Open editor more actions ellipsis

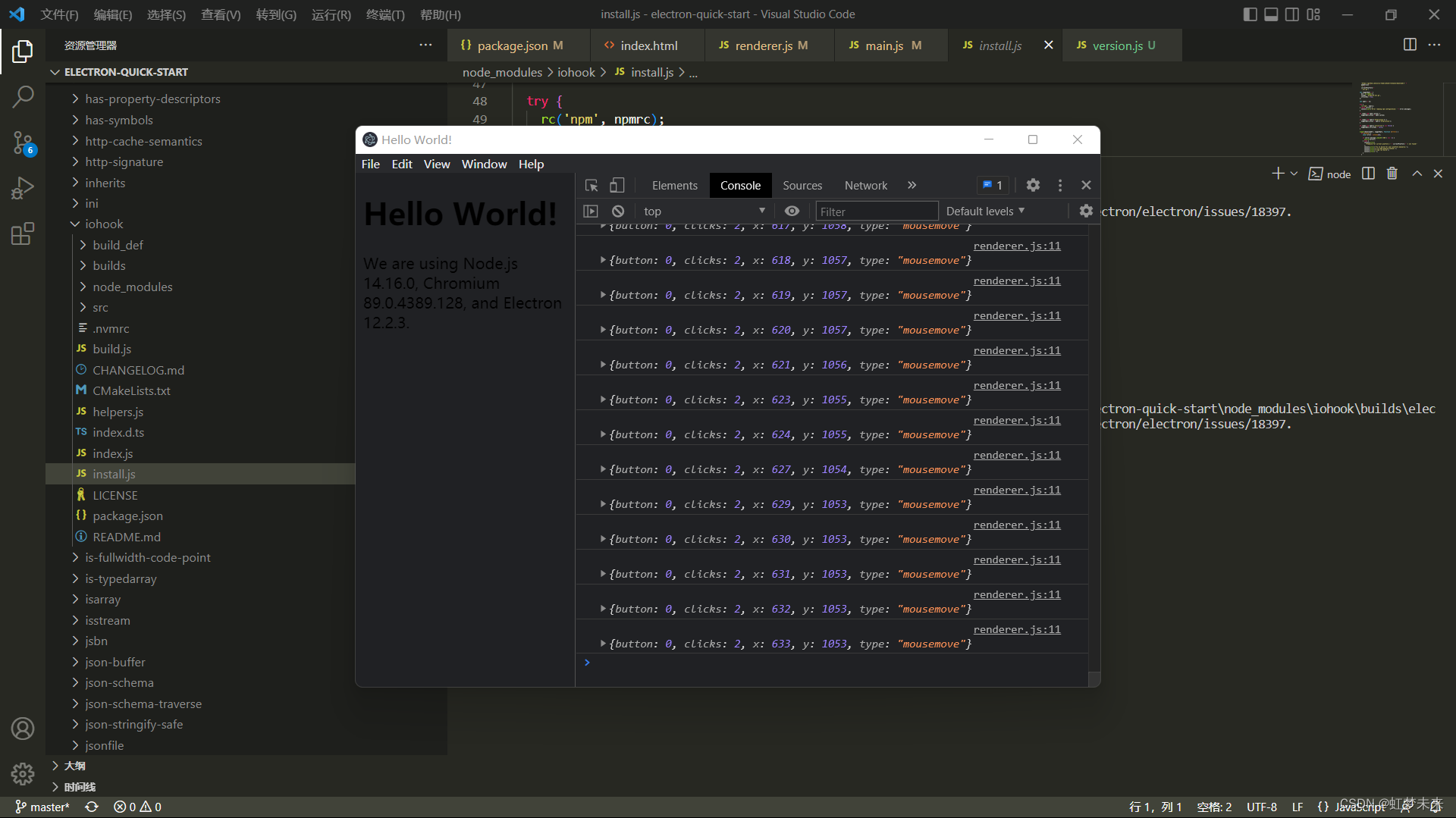[x=1434, y=45]
